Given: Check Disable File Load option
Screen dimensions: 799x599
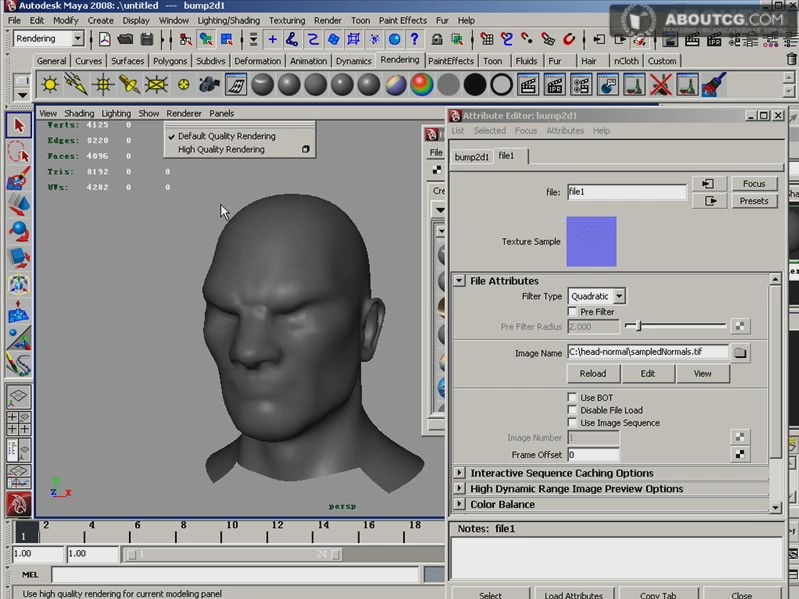Looking at the screenshot, I should 572,410.
